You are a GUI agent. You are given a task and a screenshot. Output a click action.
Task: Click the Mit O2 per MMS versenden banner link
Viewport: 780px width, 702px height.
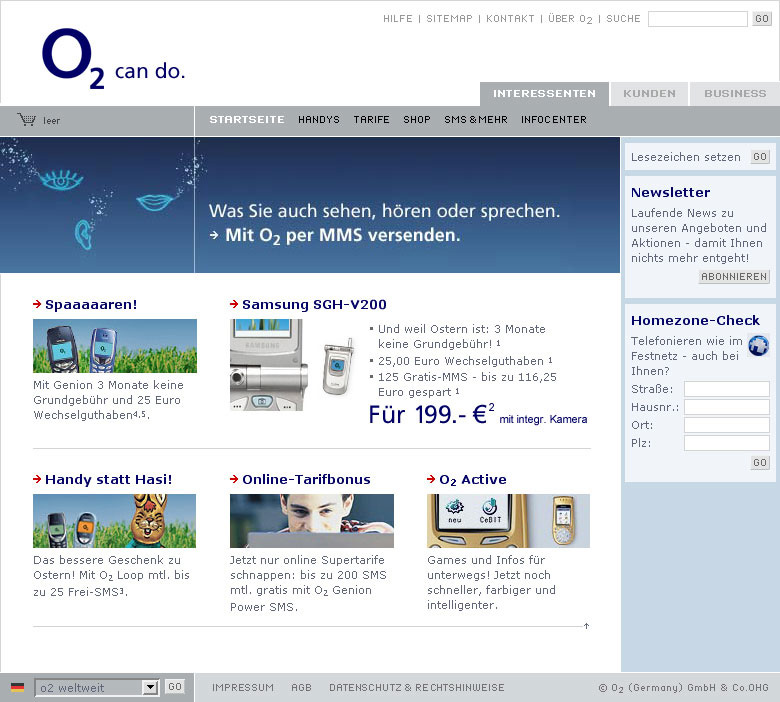342,235
